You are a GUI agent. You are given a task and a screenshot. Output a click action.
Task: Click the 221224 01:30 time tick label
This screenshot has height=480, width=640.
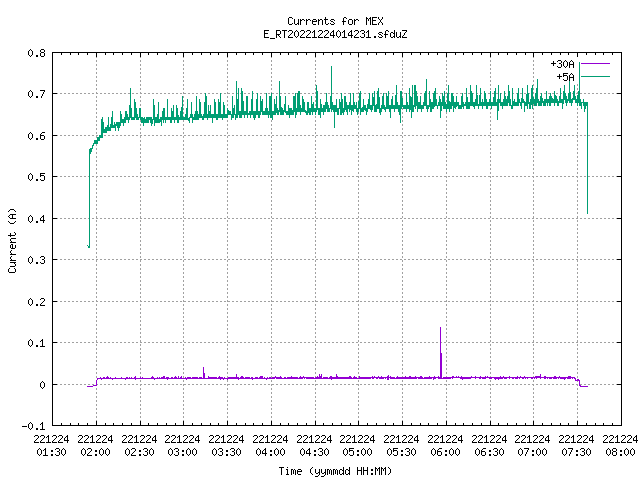(x=51, y=445)
